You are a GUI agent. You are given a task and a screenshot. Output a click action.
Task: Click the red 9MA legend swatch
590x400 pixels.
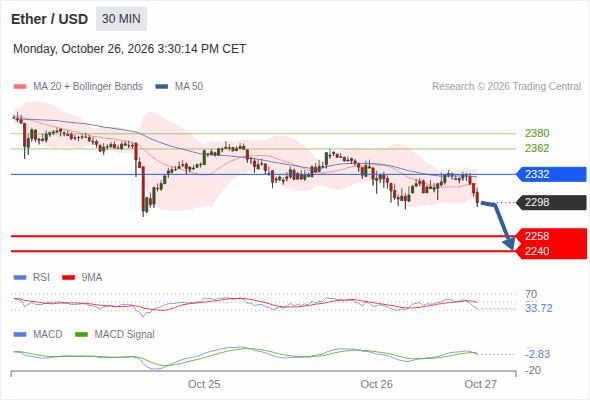tap(68, 278)
